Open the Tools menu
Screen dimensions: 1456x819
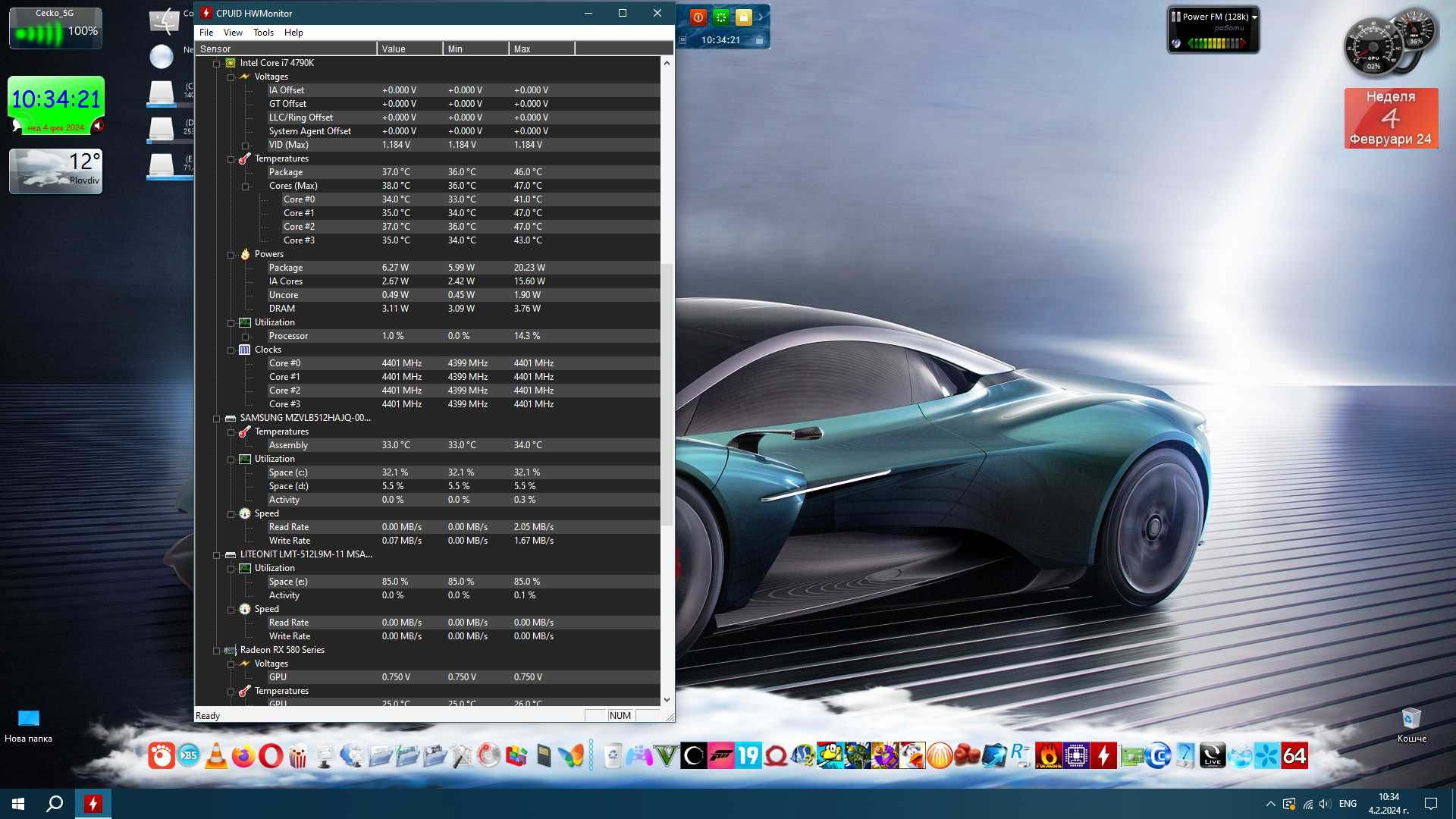coord(263,33)
